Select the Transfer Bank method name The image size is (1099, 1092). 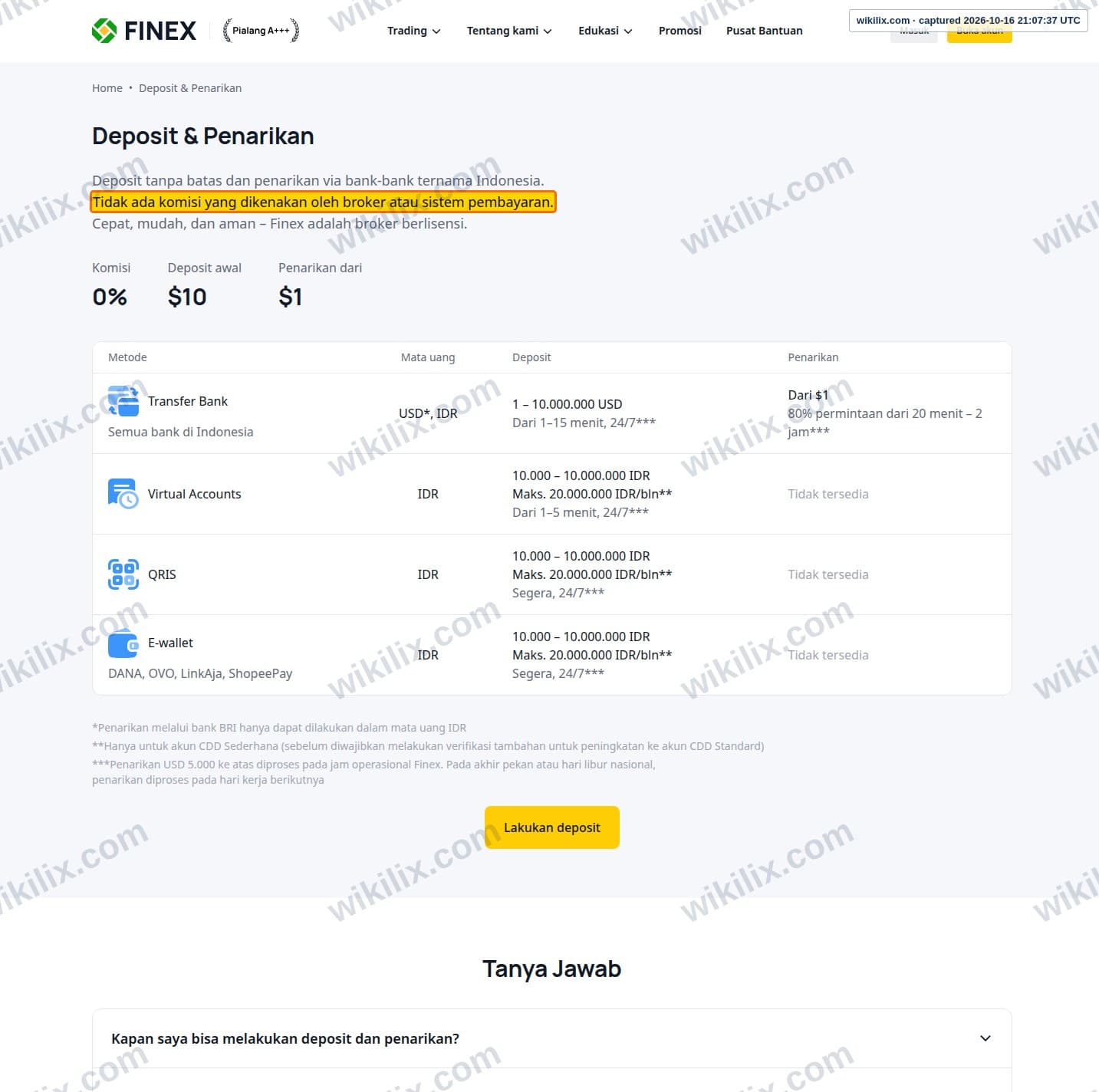coord(188,401)
